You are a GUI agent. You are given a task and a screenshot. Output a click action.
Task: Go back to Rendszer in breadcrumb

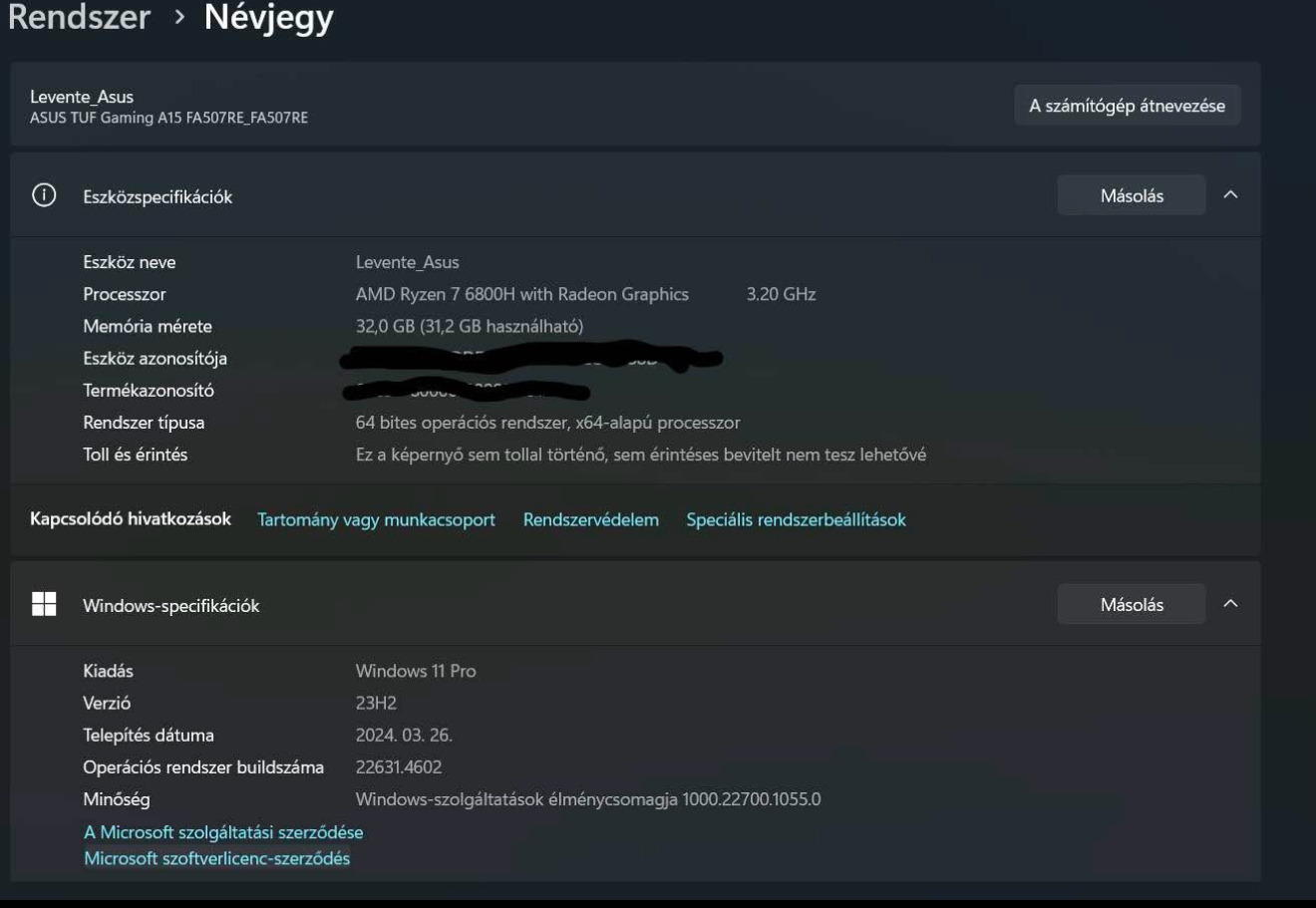(x=79, y=17)
